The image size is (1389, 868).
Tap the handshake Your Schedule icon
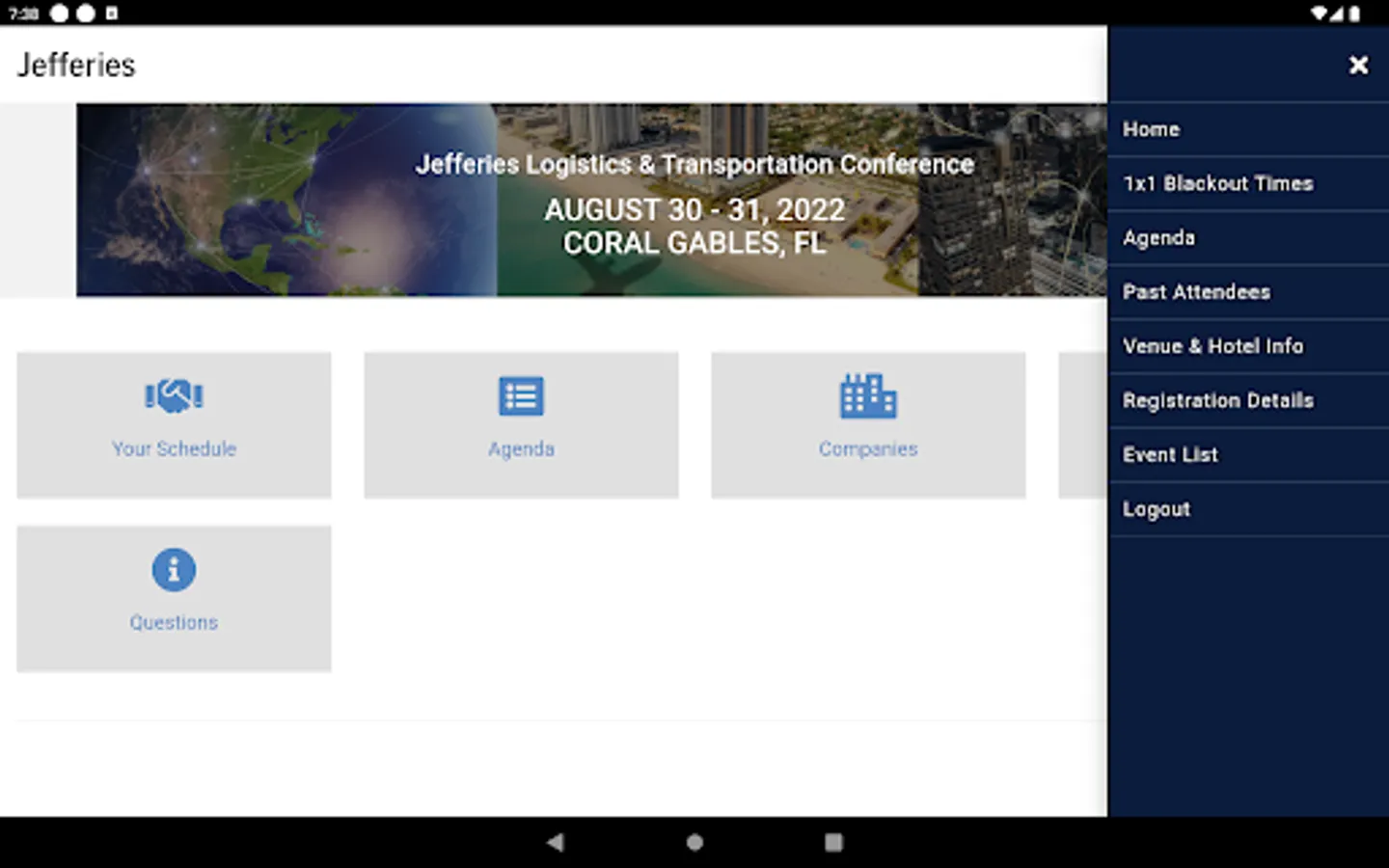coord(174,395)
